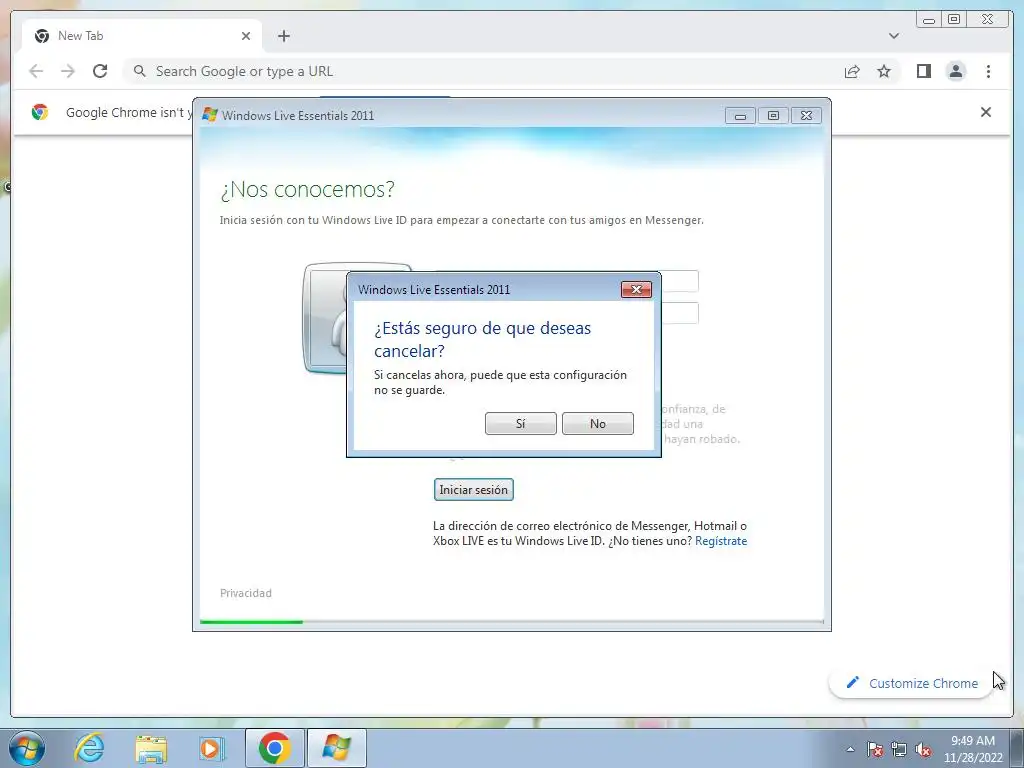
Task: Close the Windows Live Essentials 2011 window
Action: point(807,116)
